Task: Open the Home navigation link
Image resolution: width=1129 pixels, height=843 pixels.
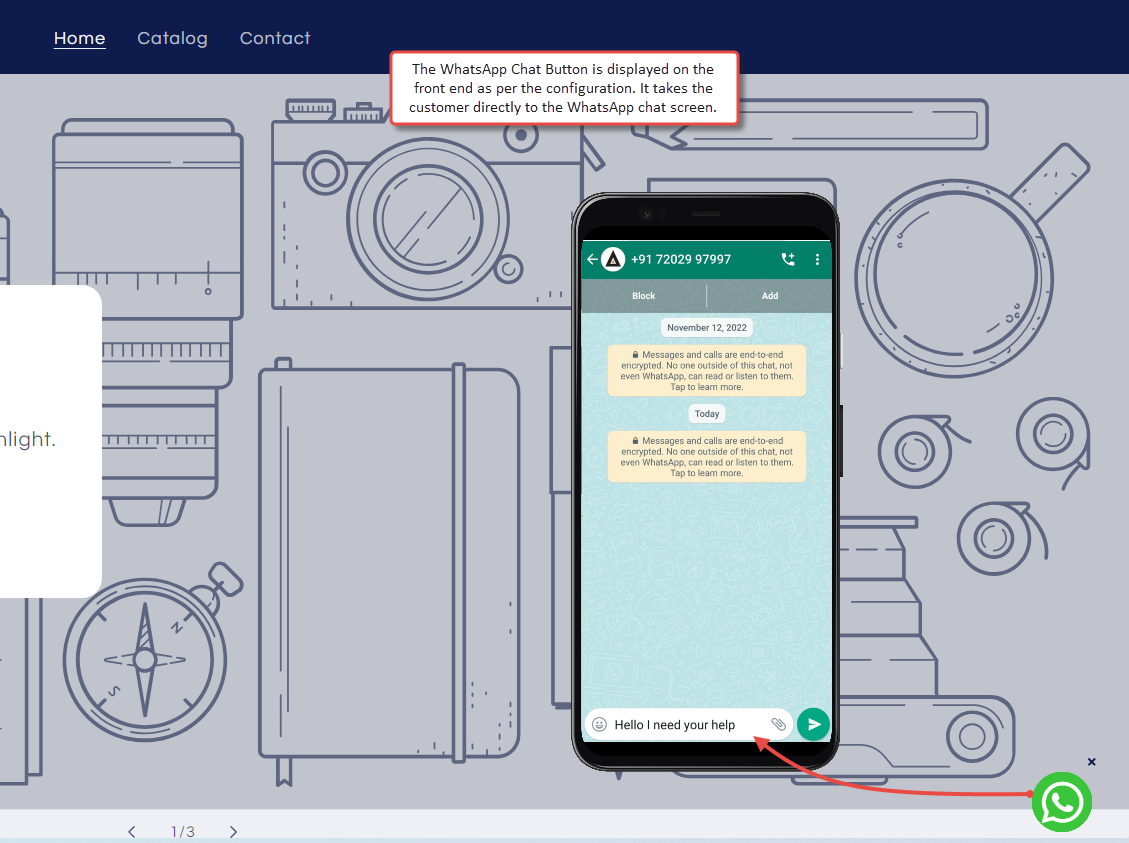Action: (x=79, y=38)
